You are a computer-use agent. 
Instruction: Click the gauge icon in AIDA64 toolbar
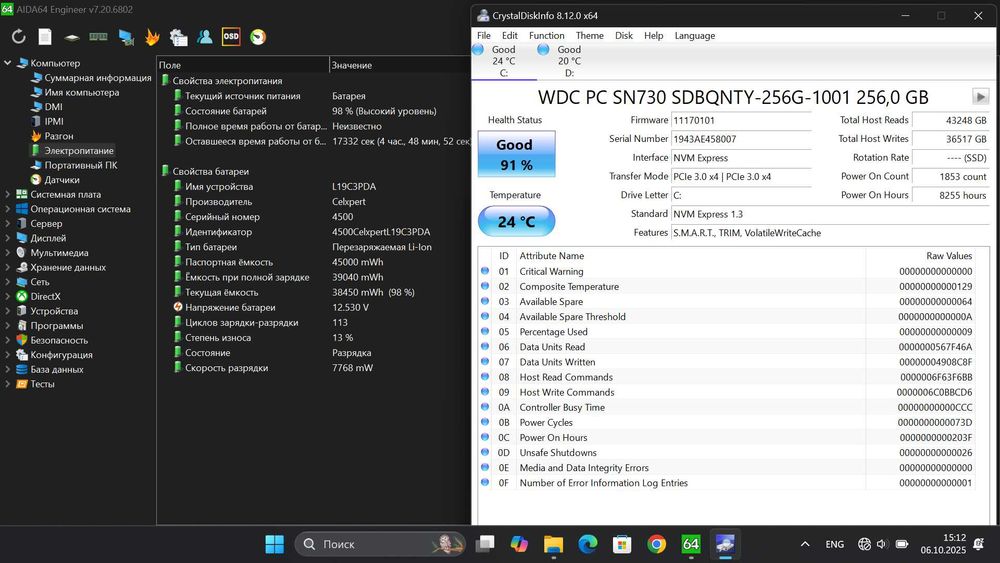(x=258, y=36)
